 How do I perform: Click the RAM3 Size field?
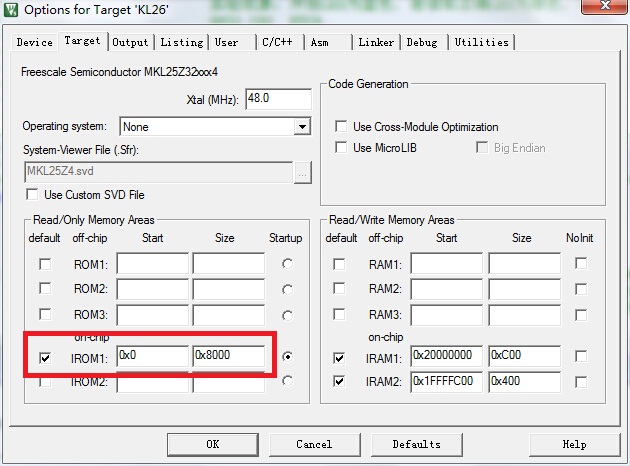(524, 315)
